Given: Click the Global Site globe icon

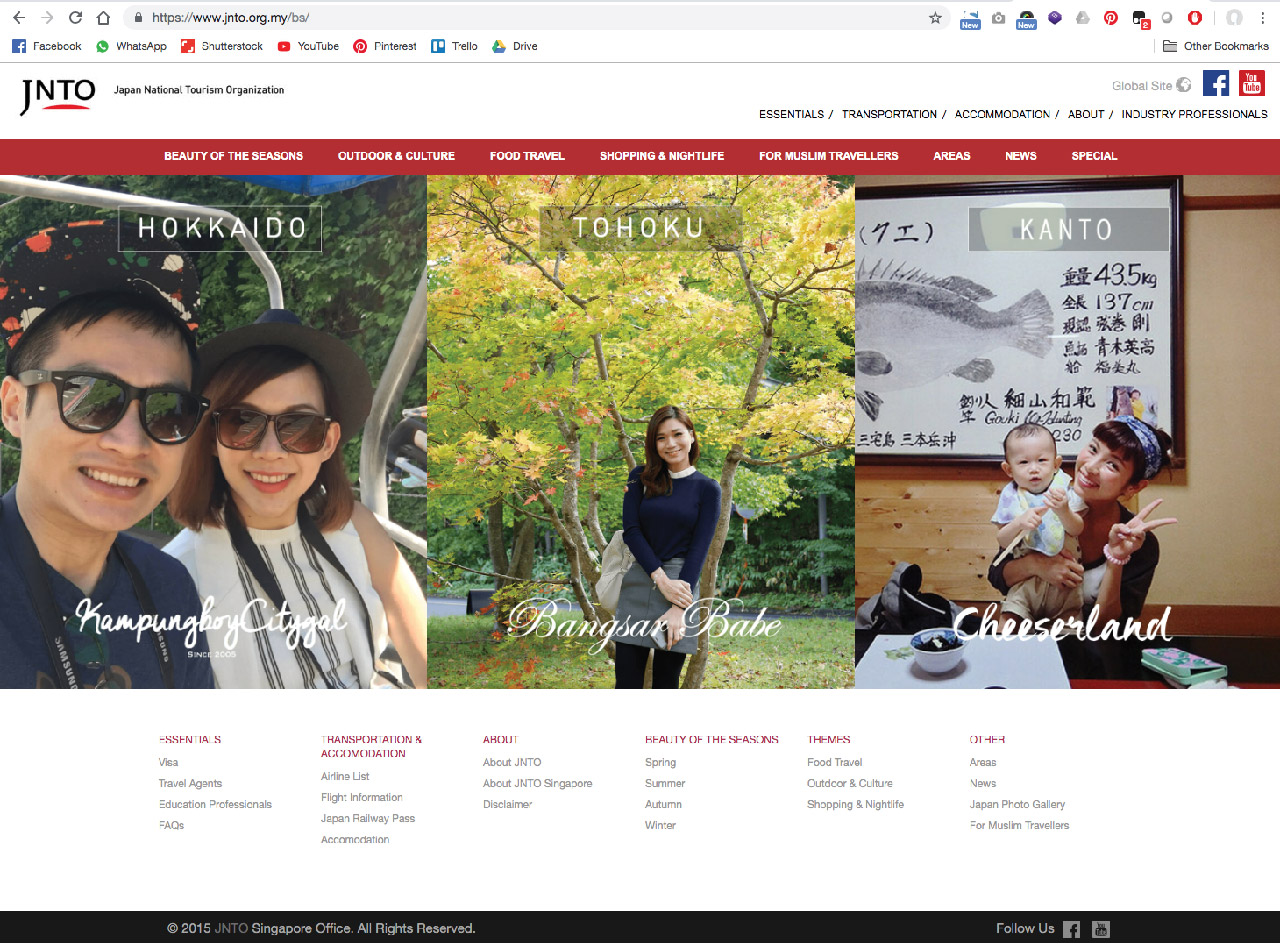Looking at the screenshot, I should coord(1184,85).
